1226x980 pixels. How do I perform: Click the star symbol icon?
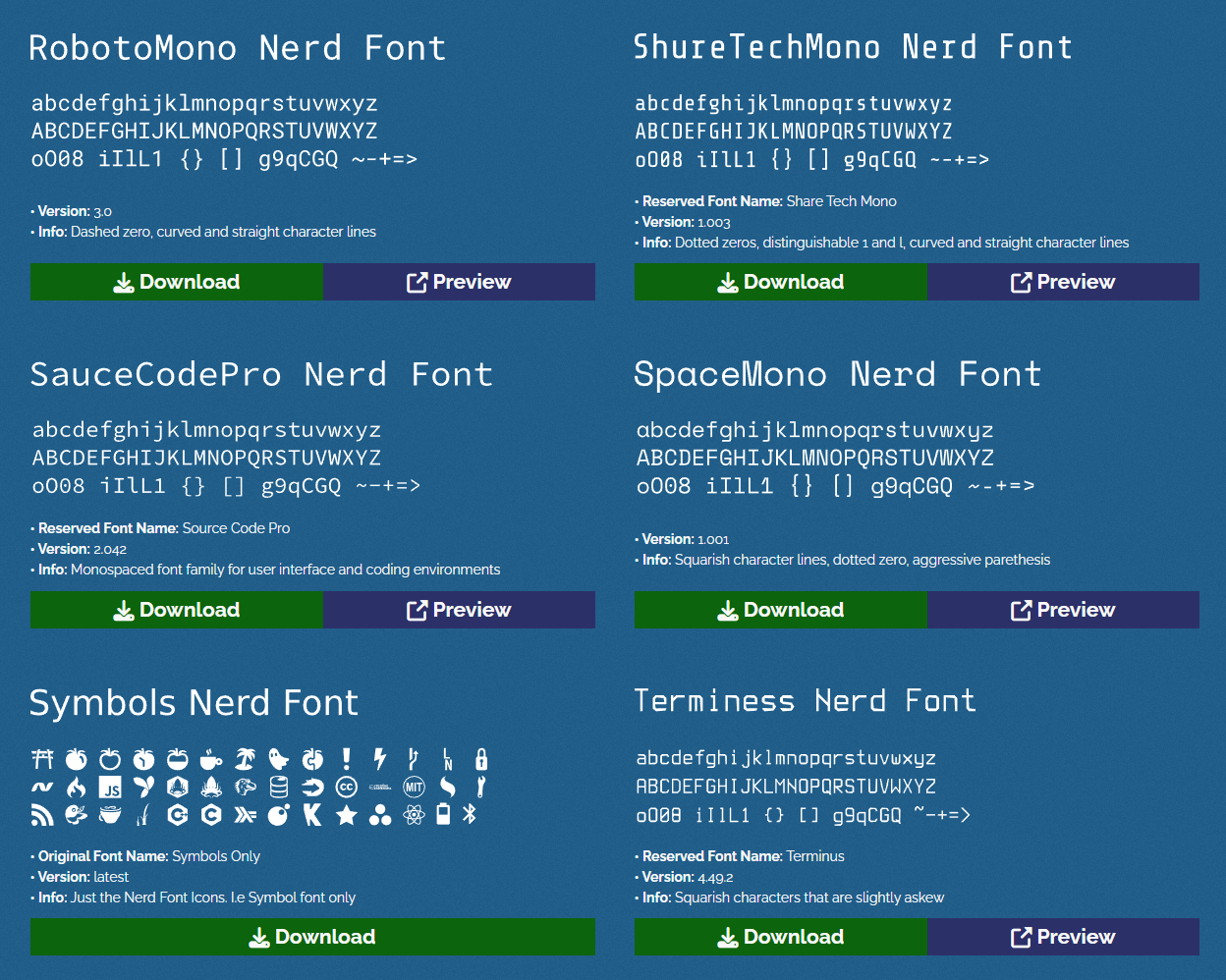coord(346,815)
